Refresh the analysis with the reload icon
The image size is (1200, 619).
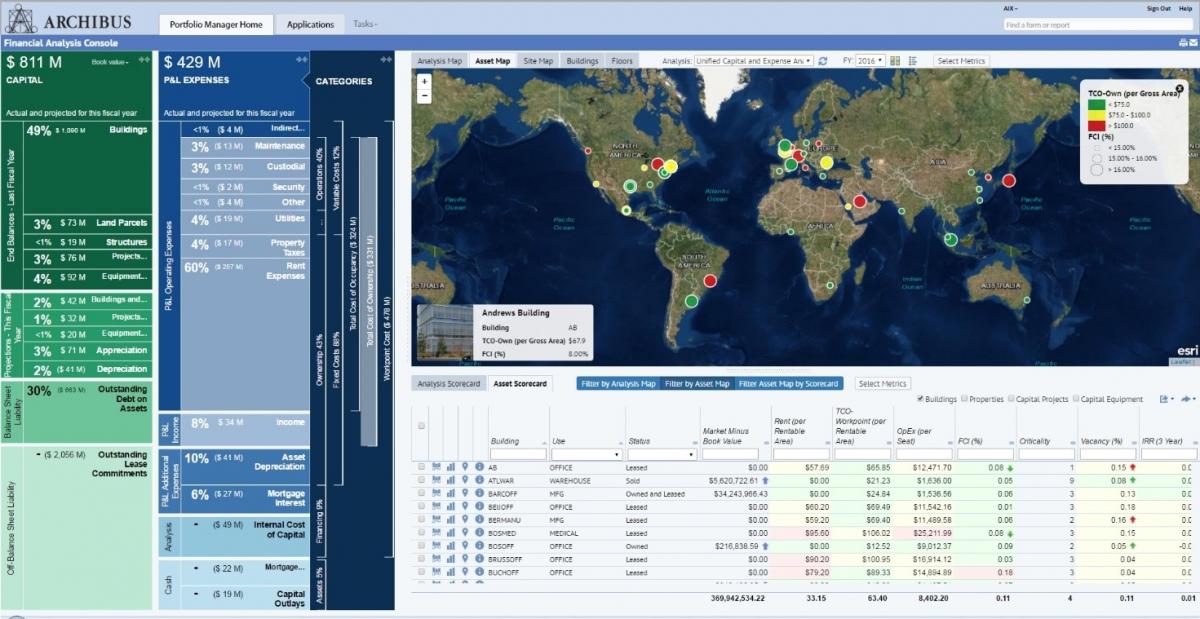823,61
